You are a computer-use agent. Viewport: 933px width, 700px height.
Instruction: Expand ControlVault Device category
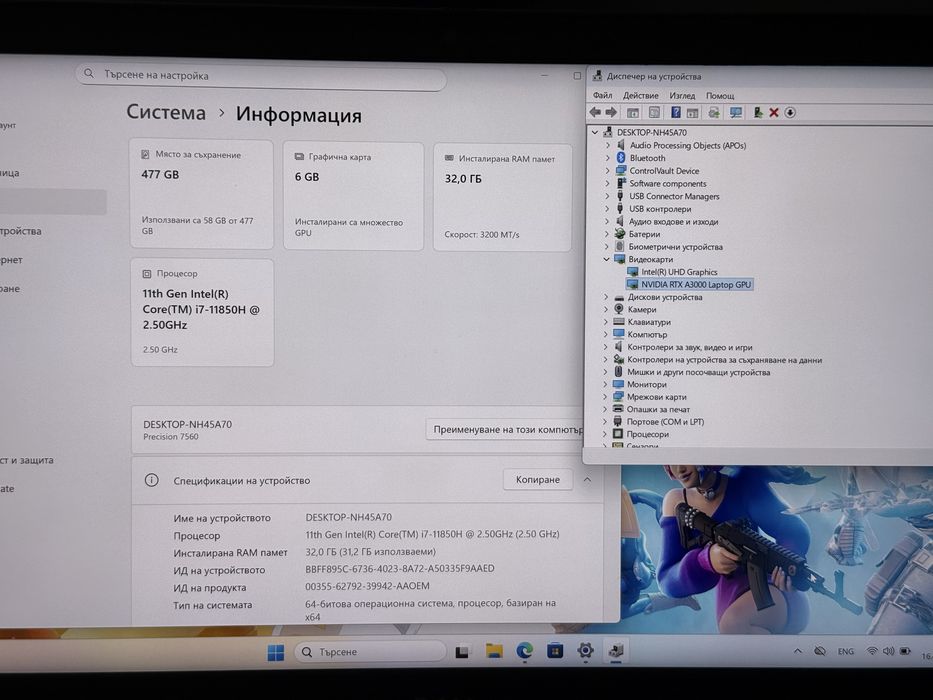608,170
